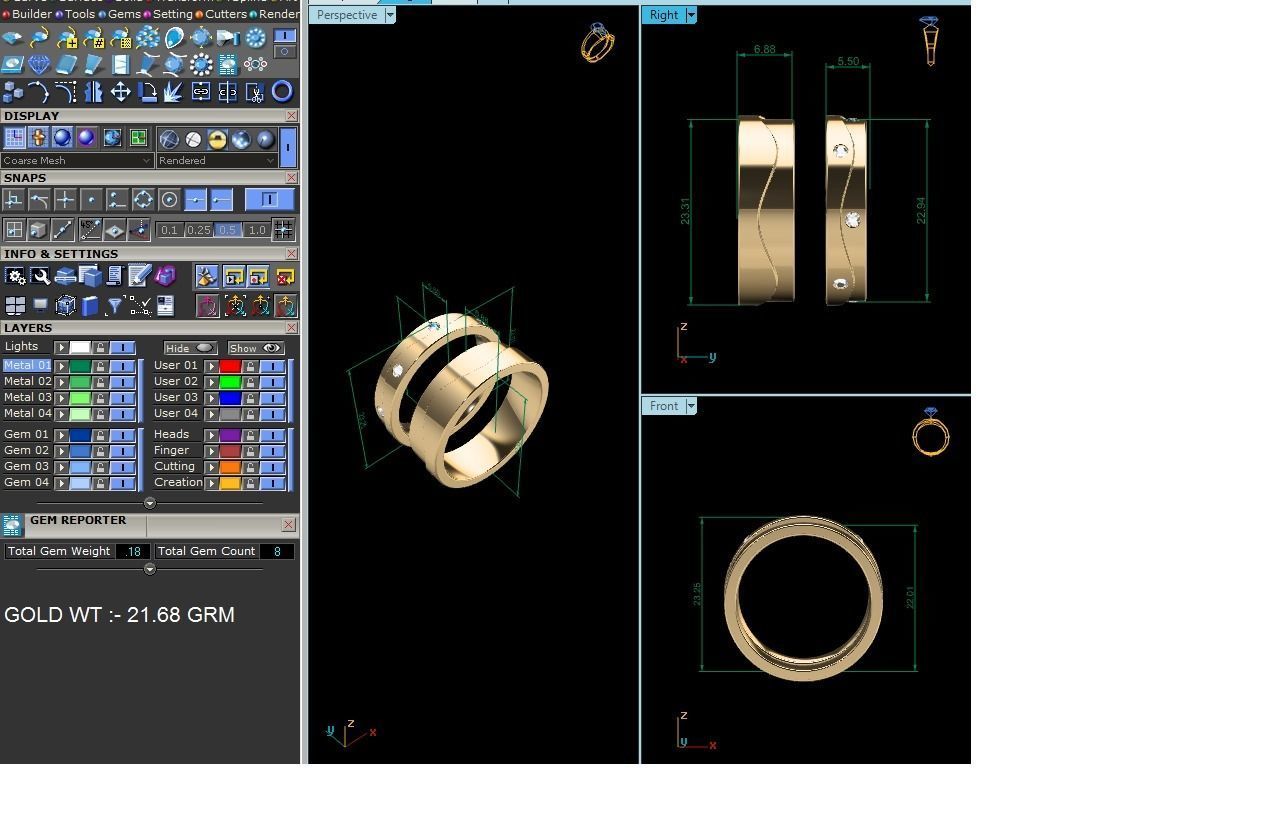The image size is (1274, 816).
Task: Close the Gem Reporter panel
Action: tap(289, 524)
